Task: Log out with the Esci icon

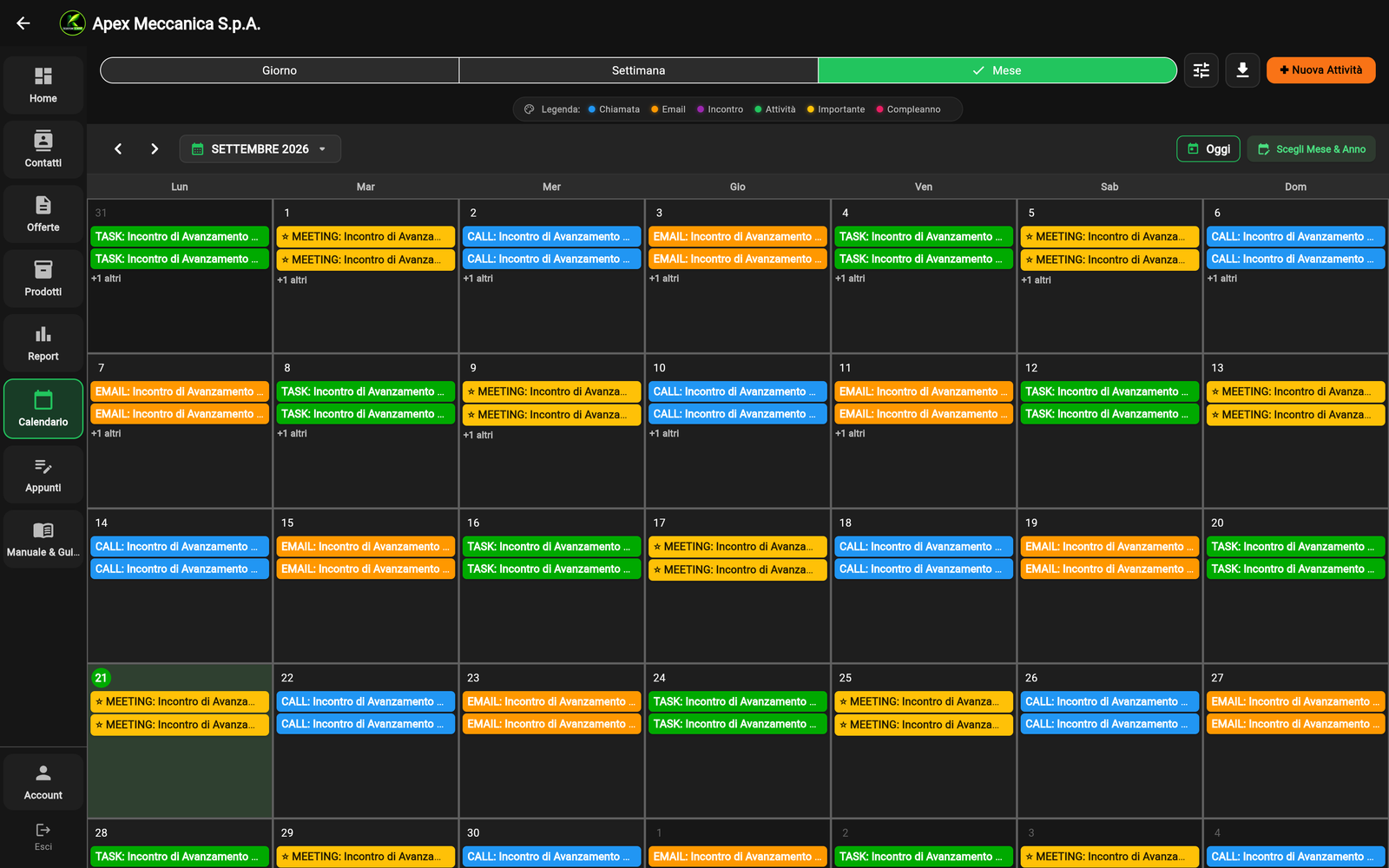Action: [x=43, y=837]
